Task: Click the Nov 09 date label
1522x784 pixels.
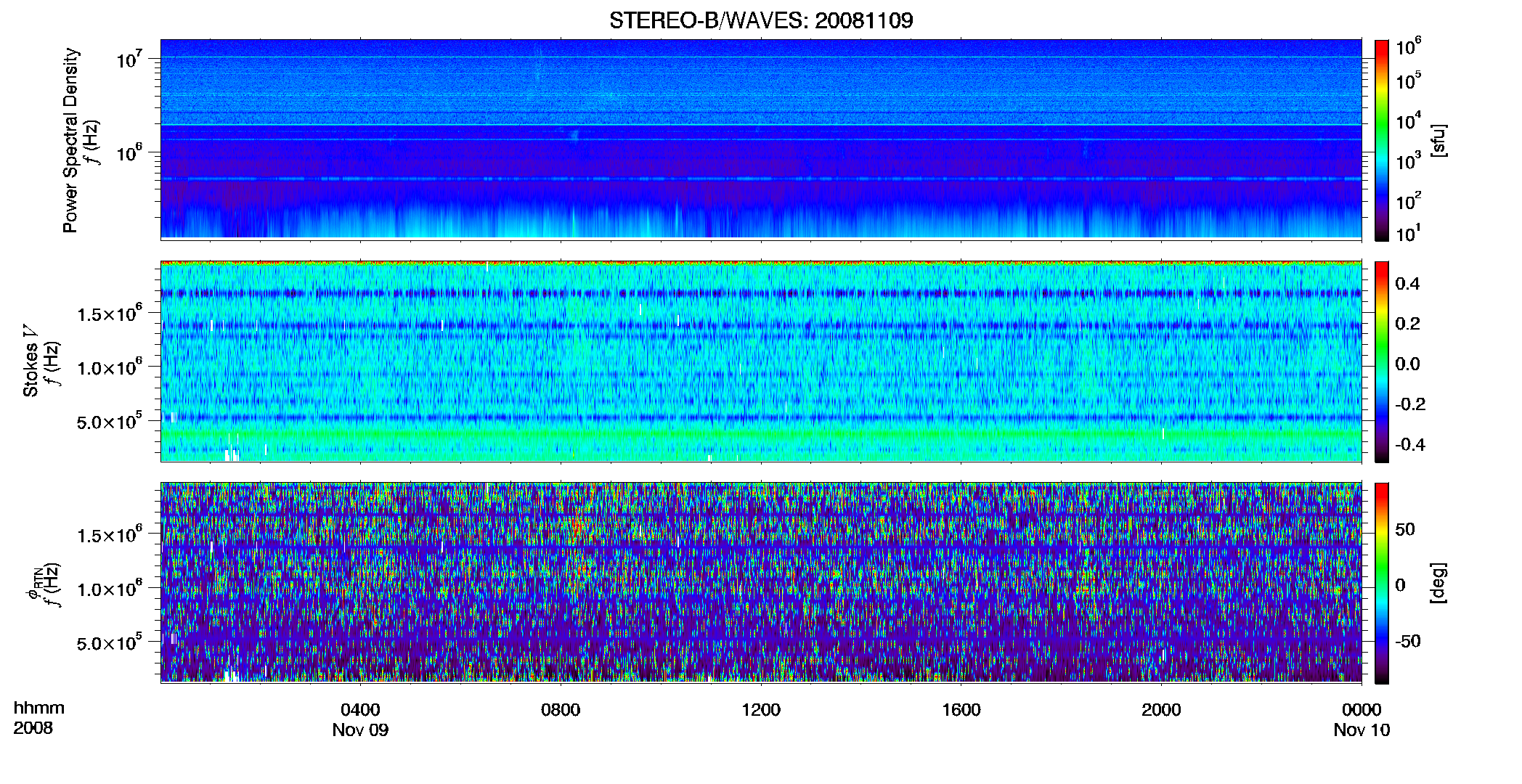Action: coord(360,730)
